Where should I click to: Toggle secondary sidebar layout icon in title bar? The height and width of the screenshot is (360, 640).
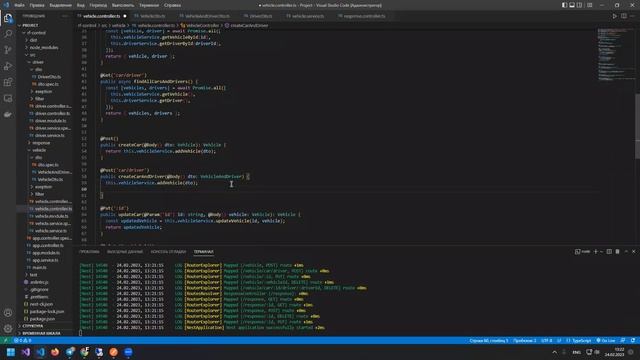click(580, 5)
